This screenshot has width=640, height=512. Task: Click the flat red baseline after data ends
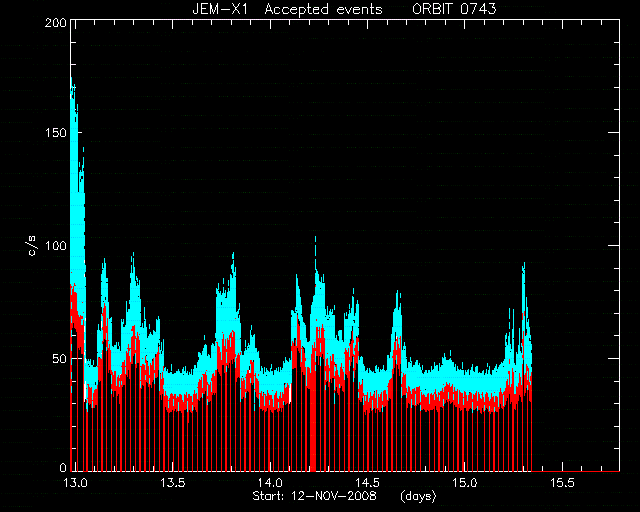pyautogui.click(x=576, y=471)
